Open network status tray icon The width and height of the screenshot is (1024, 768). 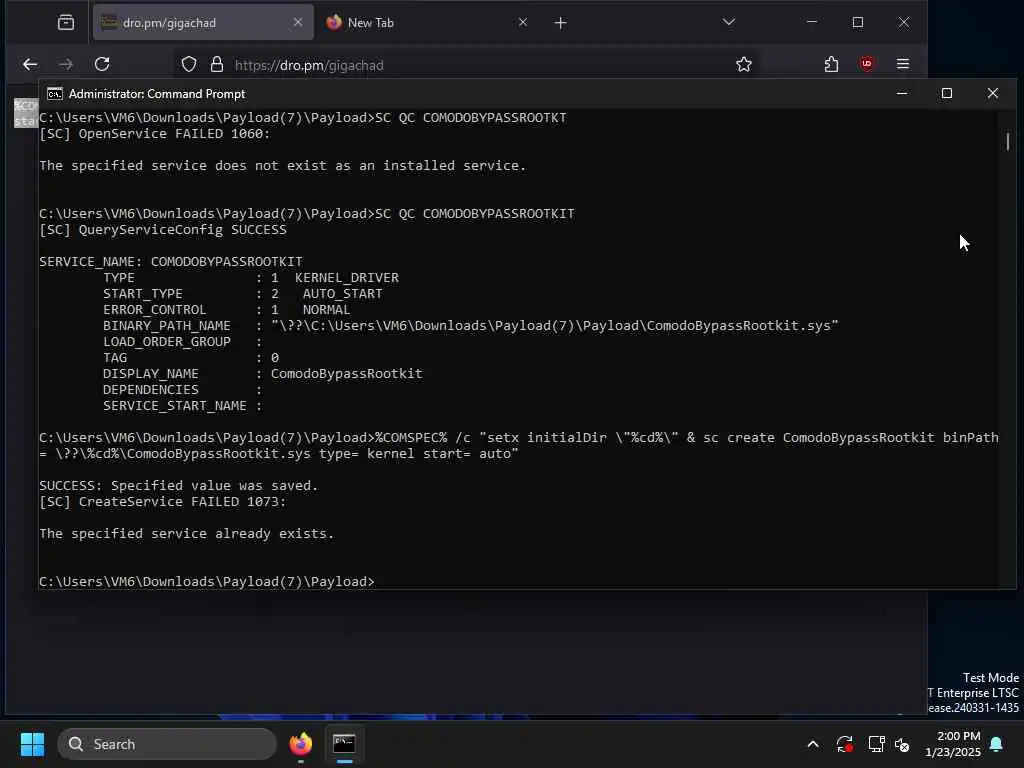(x=876, y=744)
